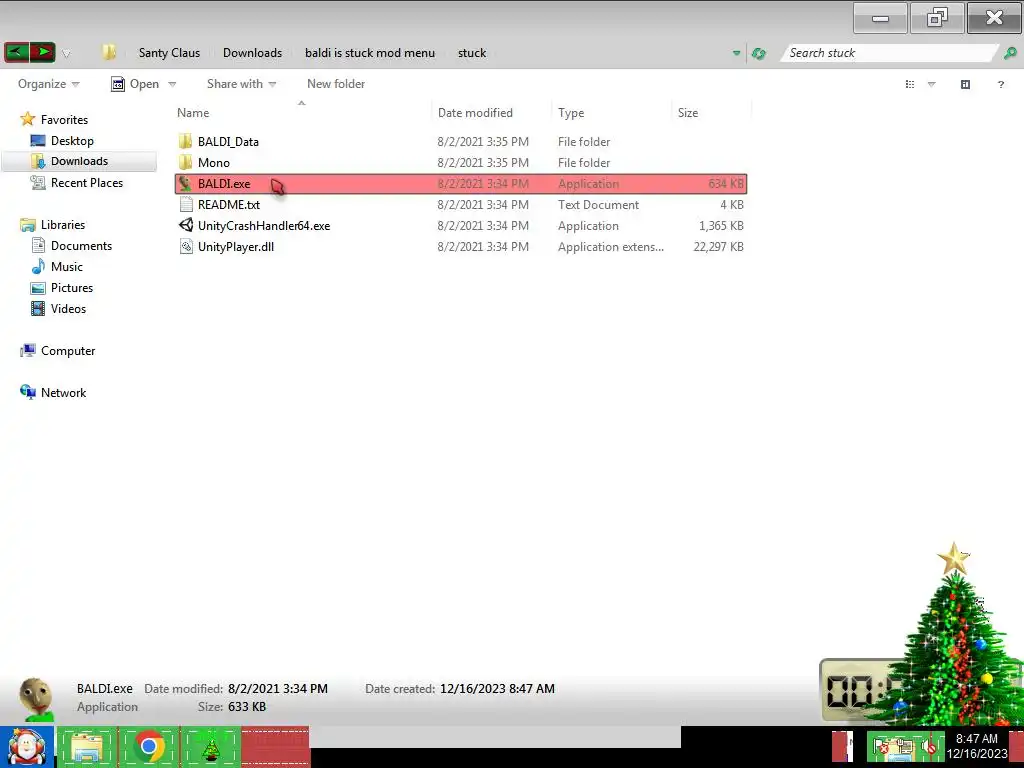1024x768 pixels.
Task: Change your view icon in toolbar
Action: [910, 84]
